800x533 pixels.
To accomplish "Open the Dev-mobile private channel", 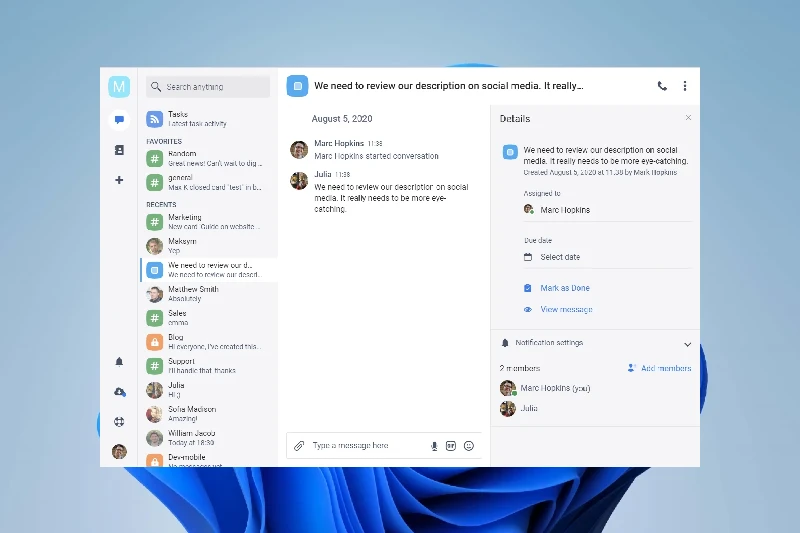I will [x=209, y=459].
